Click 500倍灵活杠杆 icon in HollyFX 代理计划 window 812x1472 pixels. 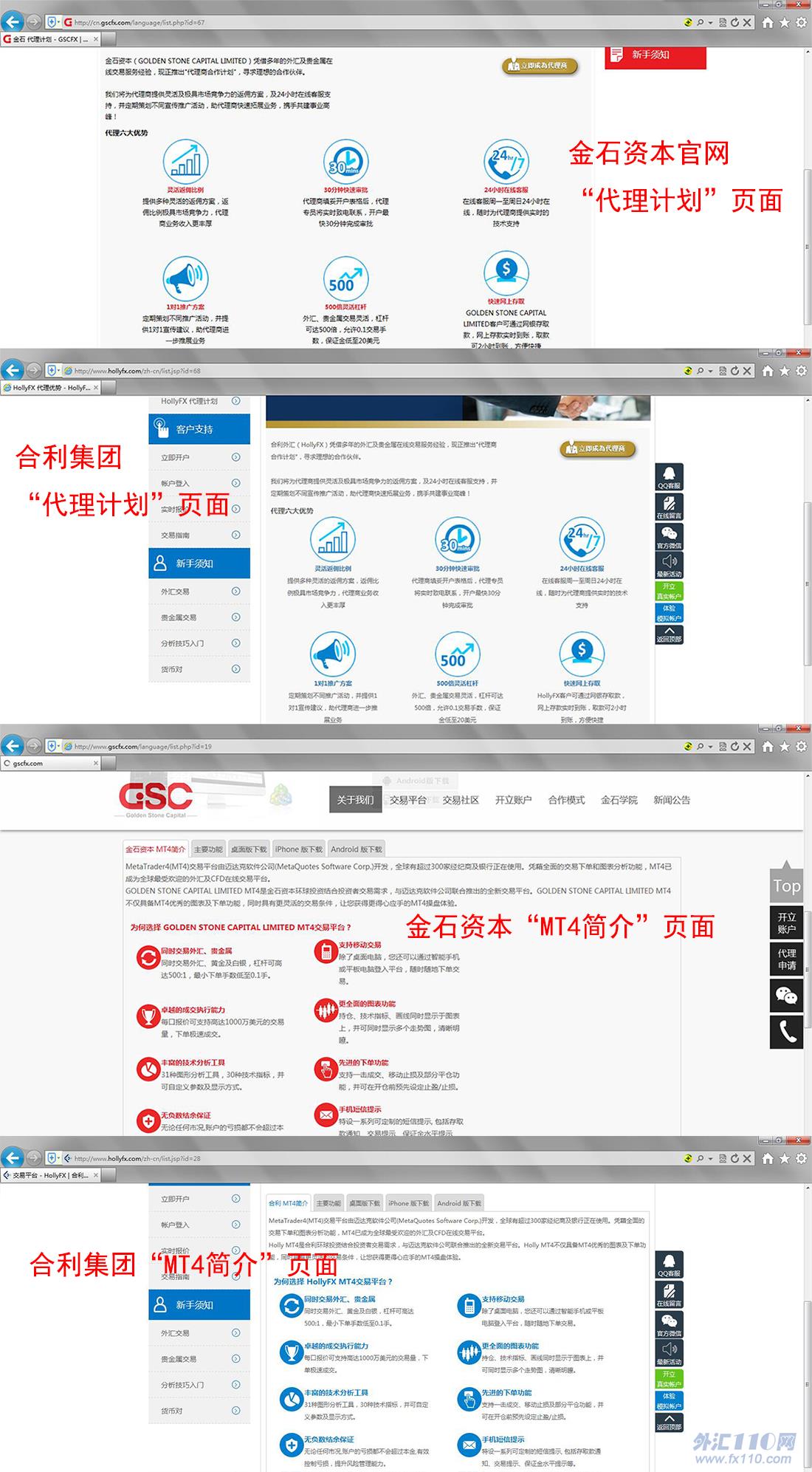coord(458,654)
